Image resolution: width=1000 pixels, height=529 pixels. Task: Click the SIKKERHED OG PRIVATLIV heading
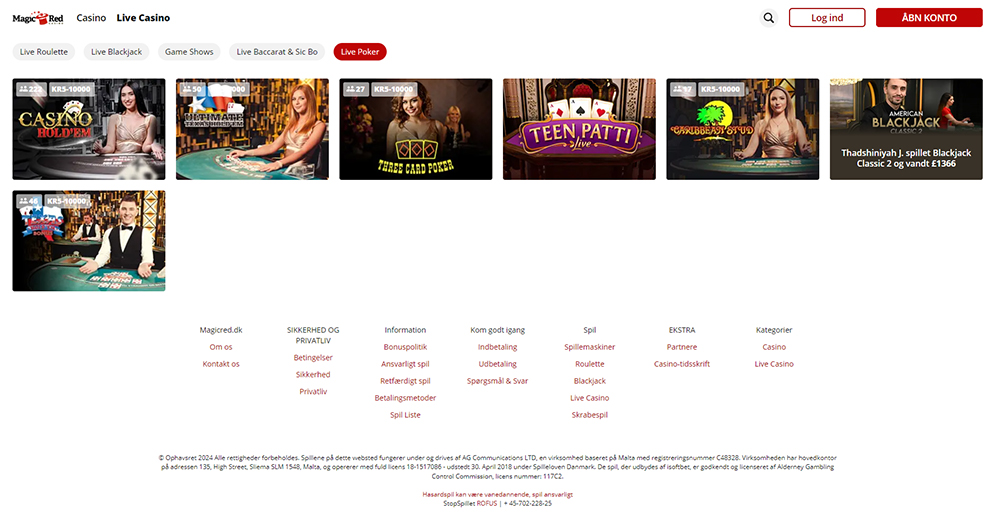pos(313,335)
